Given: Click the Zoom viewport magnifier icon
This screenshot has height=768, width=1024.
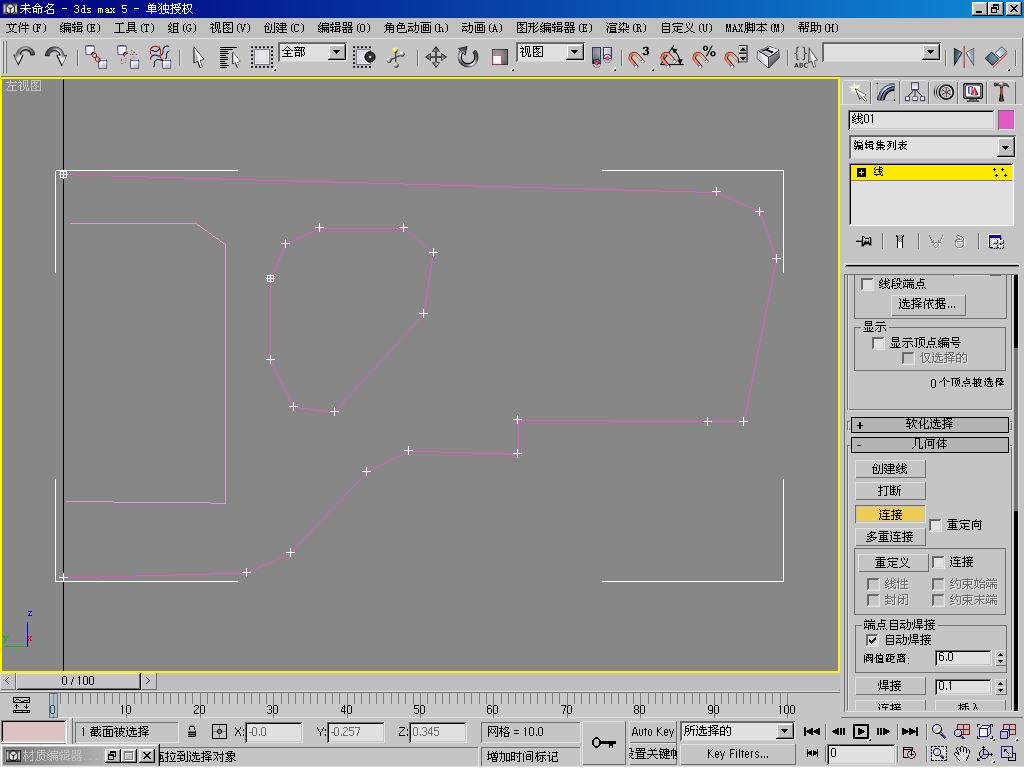Looking at the screenshot, I should tap(938, 731).
